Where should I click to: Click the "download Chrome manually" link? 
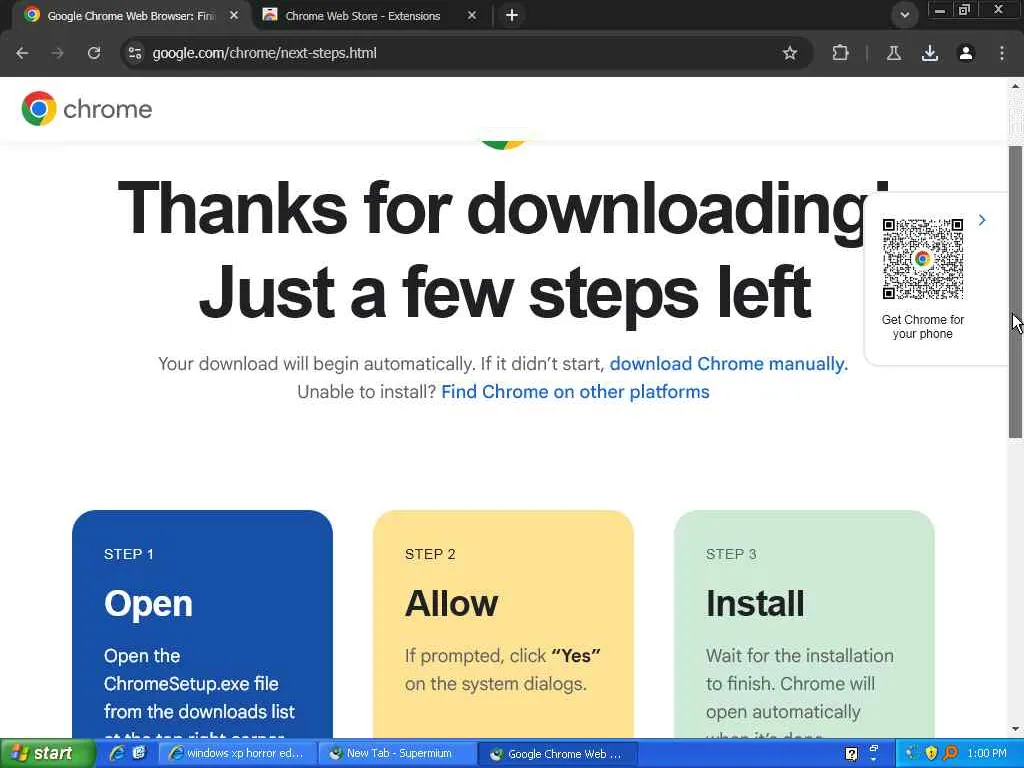coord(729,364)
